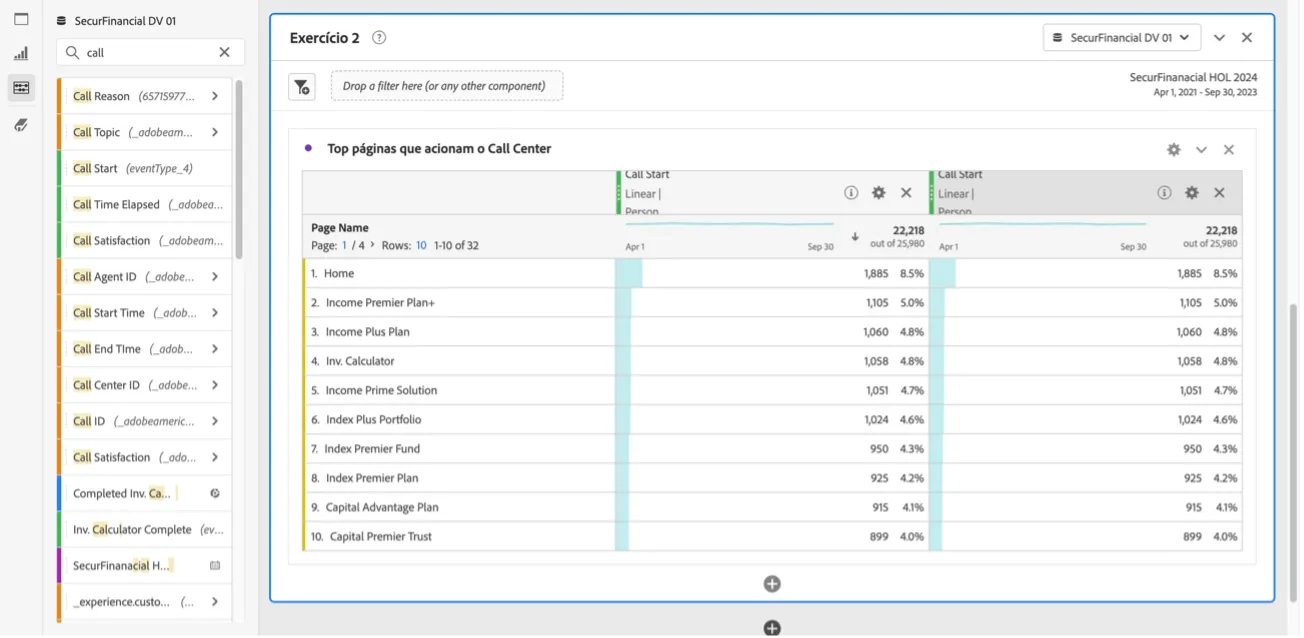This screenshot has width=1304, height=638.
Task: Remove the second Call Start column
Action: pyautogui.click(x=1219, y=193)
